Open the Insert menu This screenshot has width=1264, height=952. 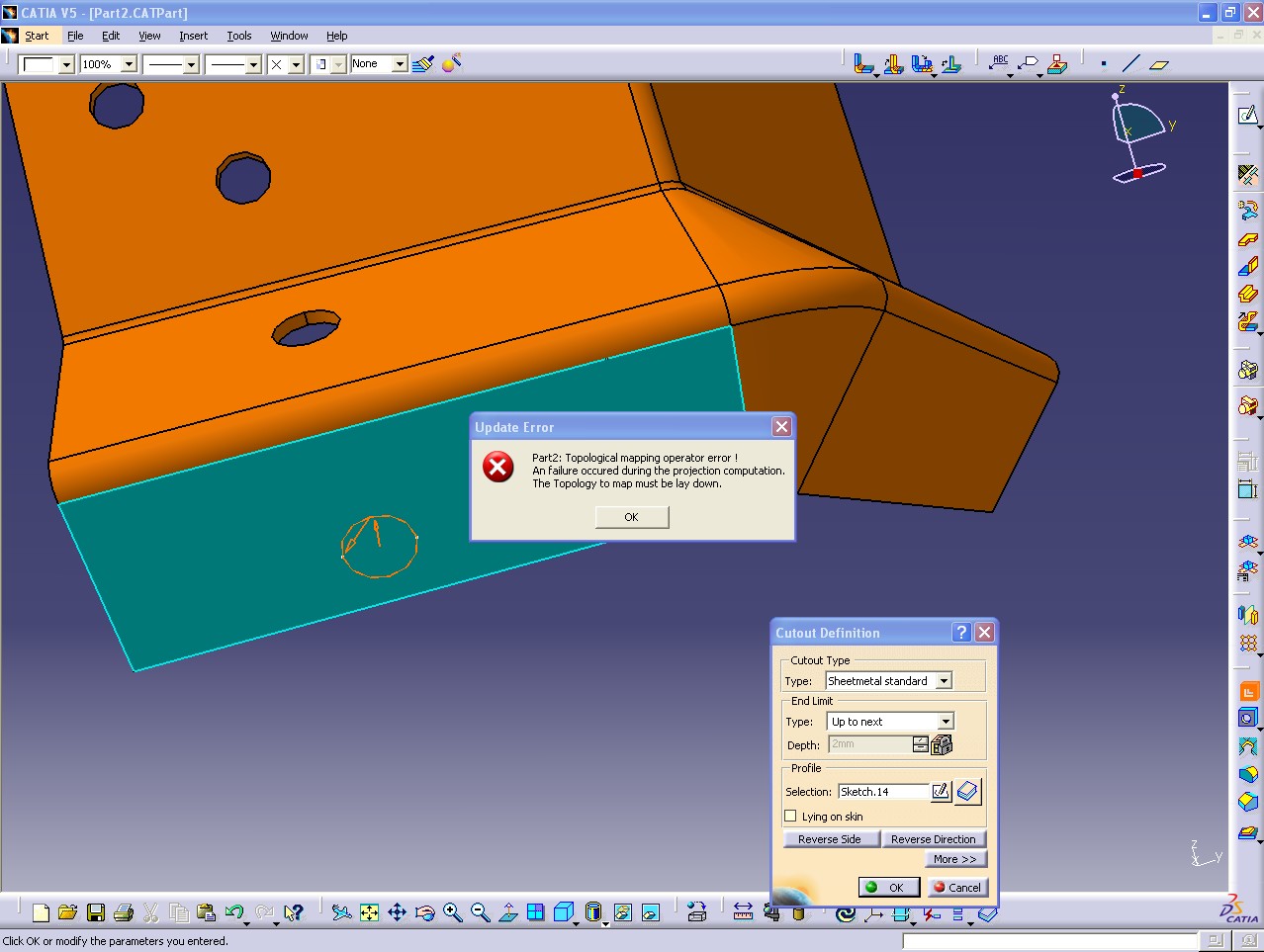click(194, 36)
